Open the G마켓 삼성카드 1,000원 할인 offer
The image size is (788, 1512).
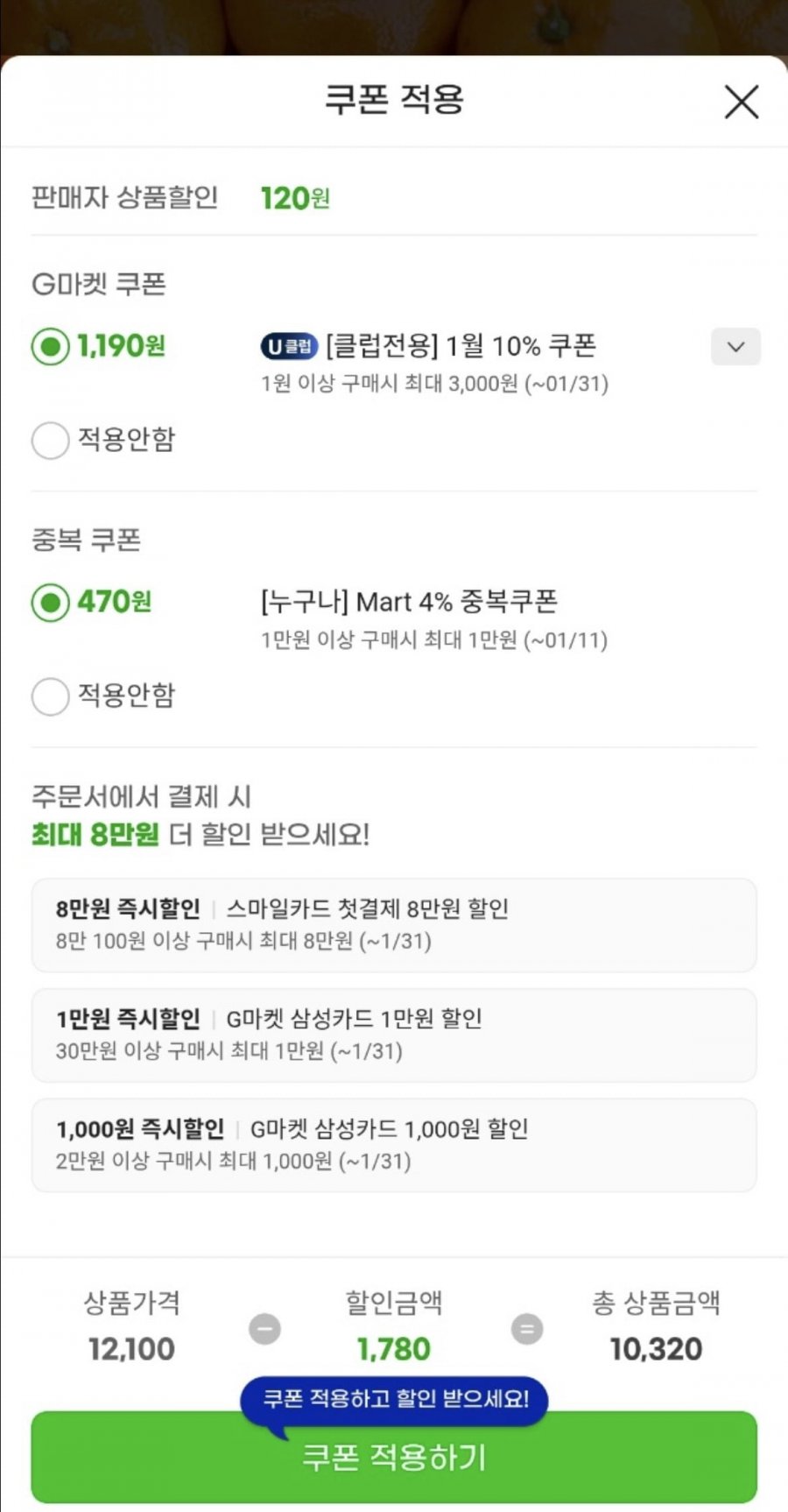point(394,1145)
